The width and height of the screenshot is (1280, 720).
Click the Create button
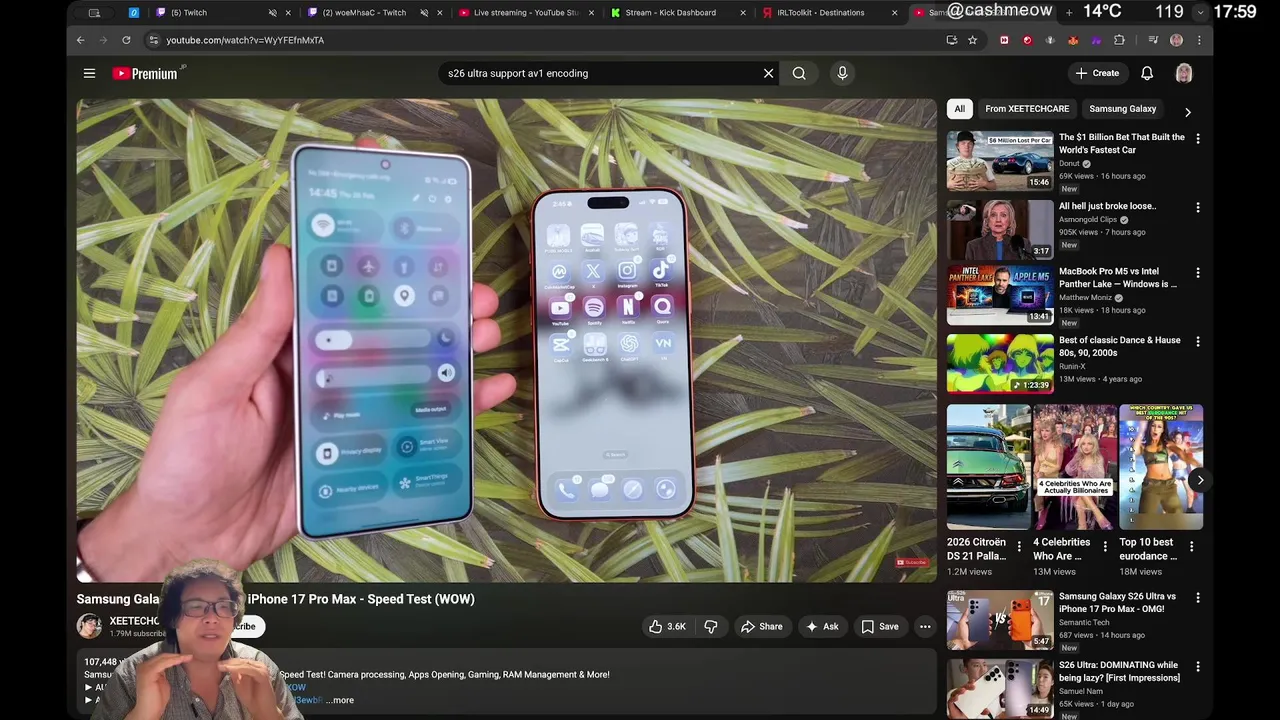pyautogui.click(x=1097, y=73)
